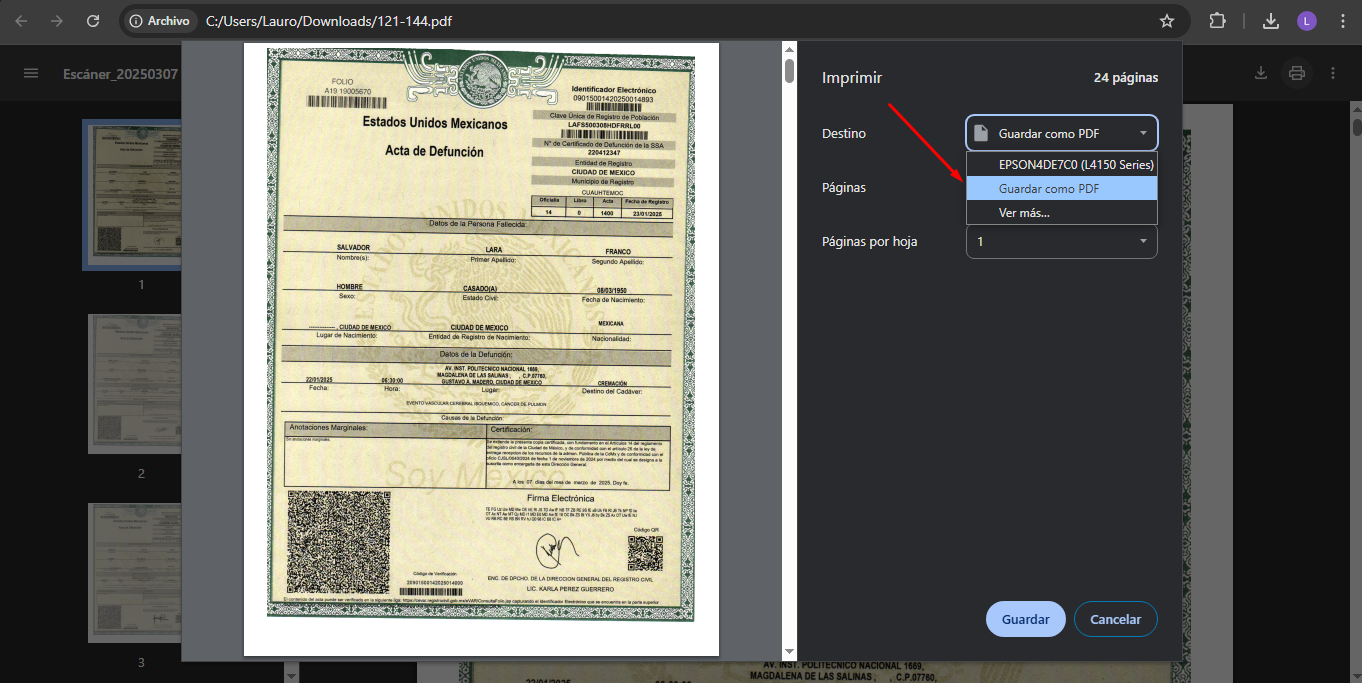
Task: Open the Chrome downloads icon
Action: [x=1271, y=21]
